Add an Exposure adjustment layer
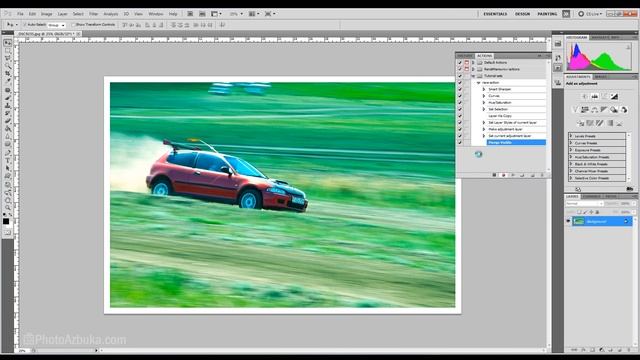 click(x=614, y=96)
